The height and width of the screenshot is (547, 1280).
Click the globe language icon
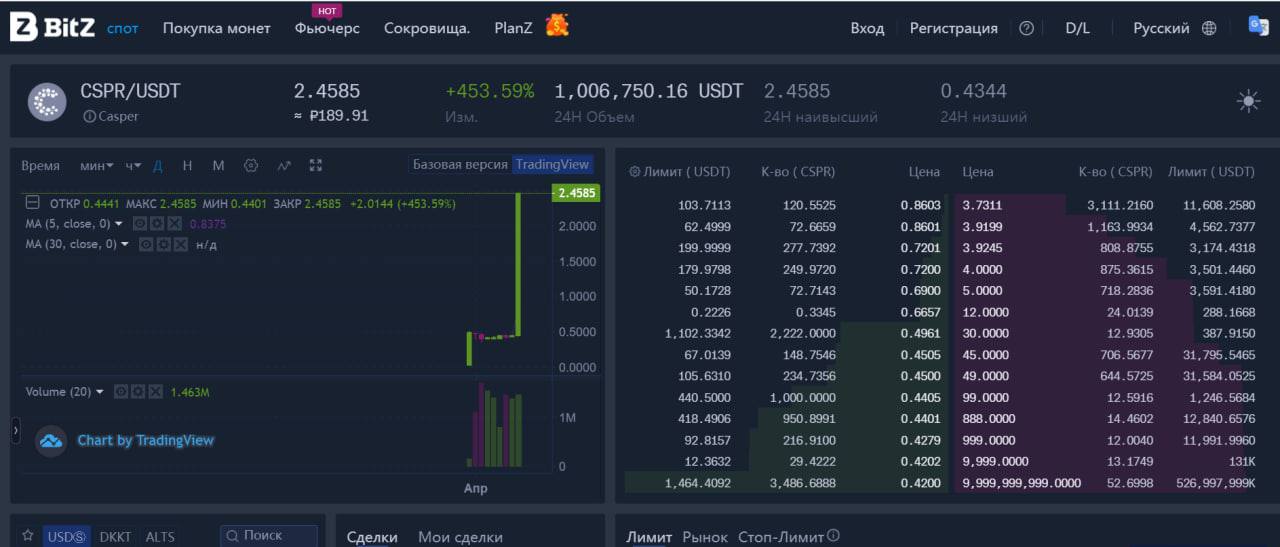1209,28
